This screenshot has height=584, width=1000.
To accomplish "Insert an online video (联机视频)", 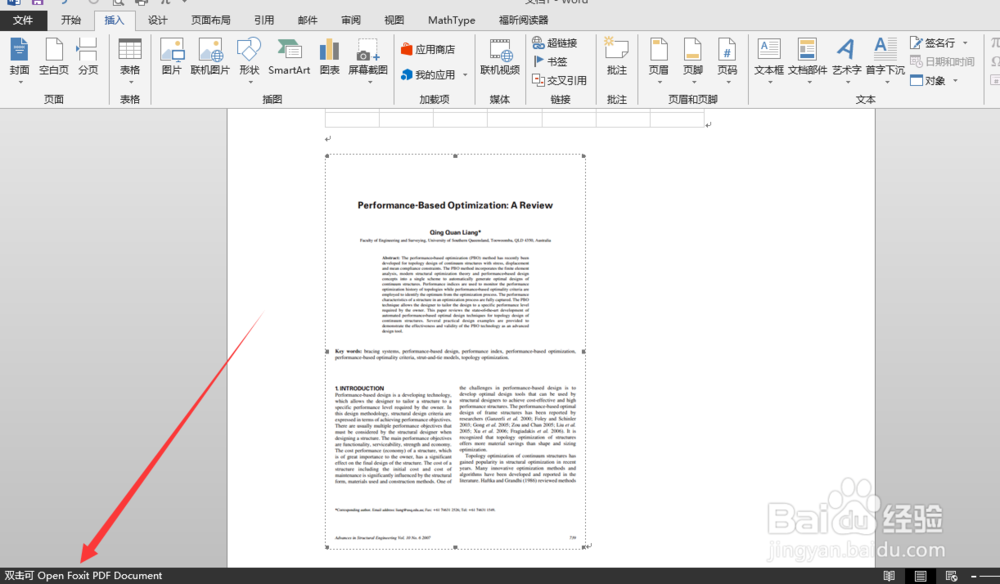I will (500, 56).
